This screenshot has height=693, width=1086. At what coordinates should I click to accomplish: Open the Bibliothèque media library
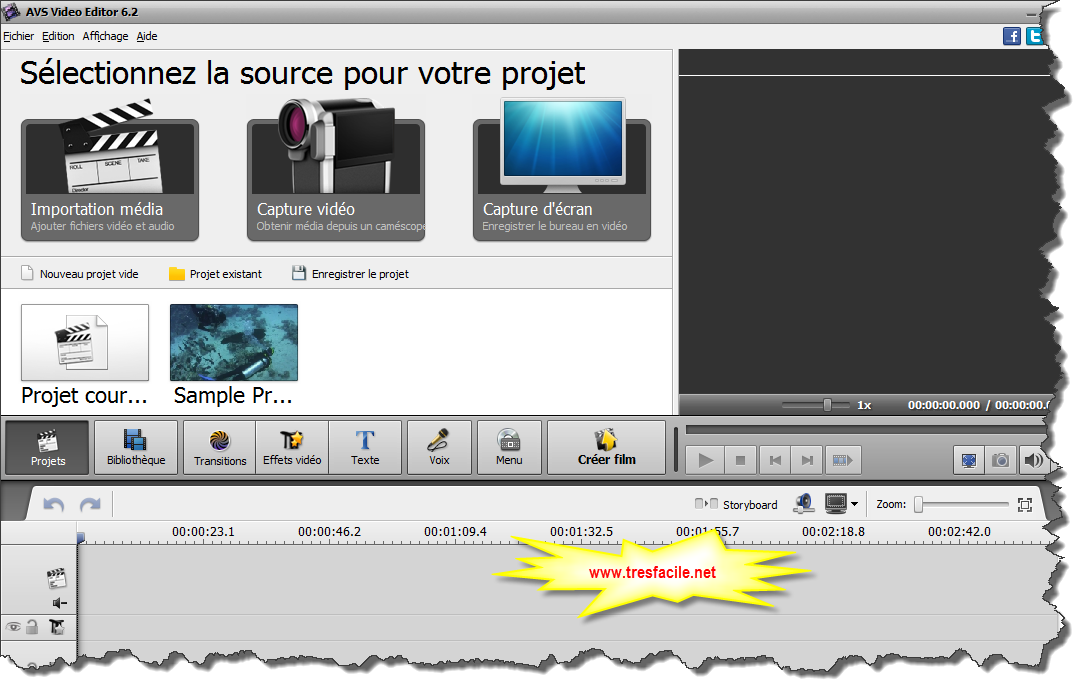pos(136,448)
